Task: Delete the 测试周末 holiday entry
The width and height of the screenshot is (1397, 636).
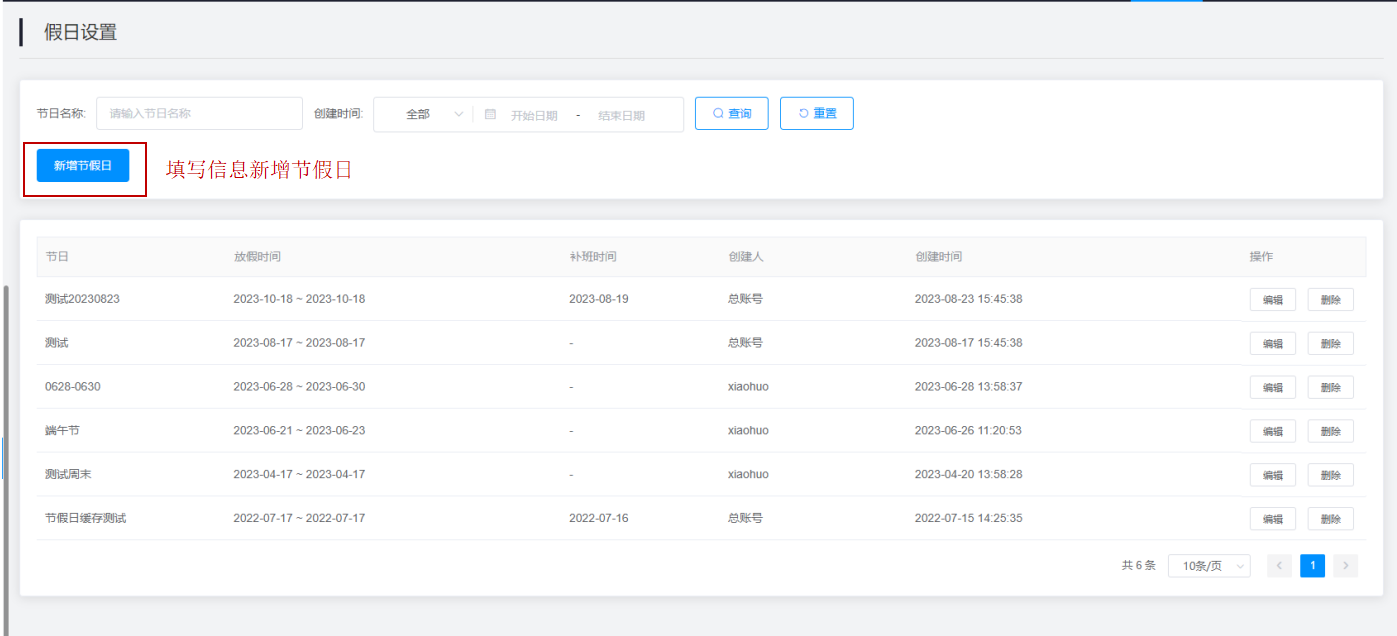Action: pos(1330,475)
